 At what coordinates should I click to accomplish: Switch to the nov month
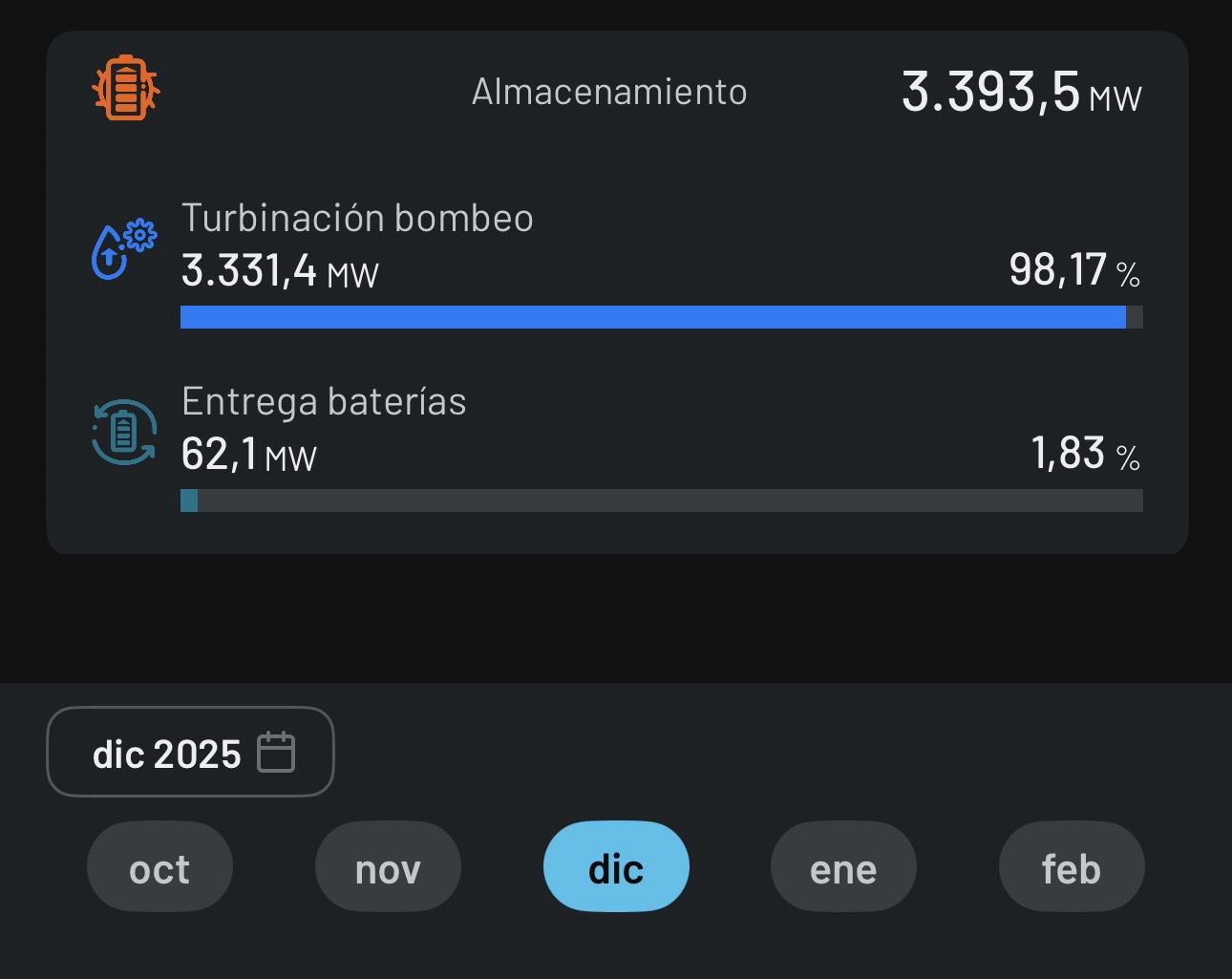(388, 867)
